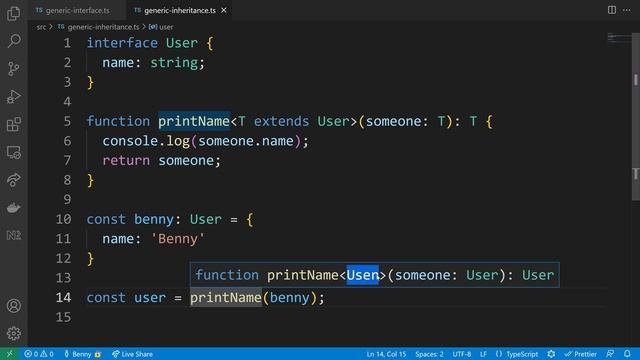Image resolution: width=640 pixels, height=360 pixels.
Task: Click the src breadcrumb
Action: coord(41,27)
